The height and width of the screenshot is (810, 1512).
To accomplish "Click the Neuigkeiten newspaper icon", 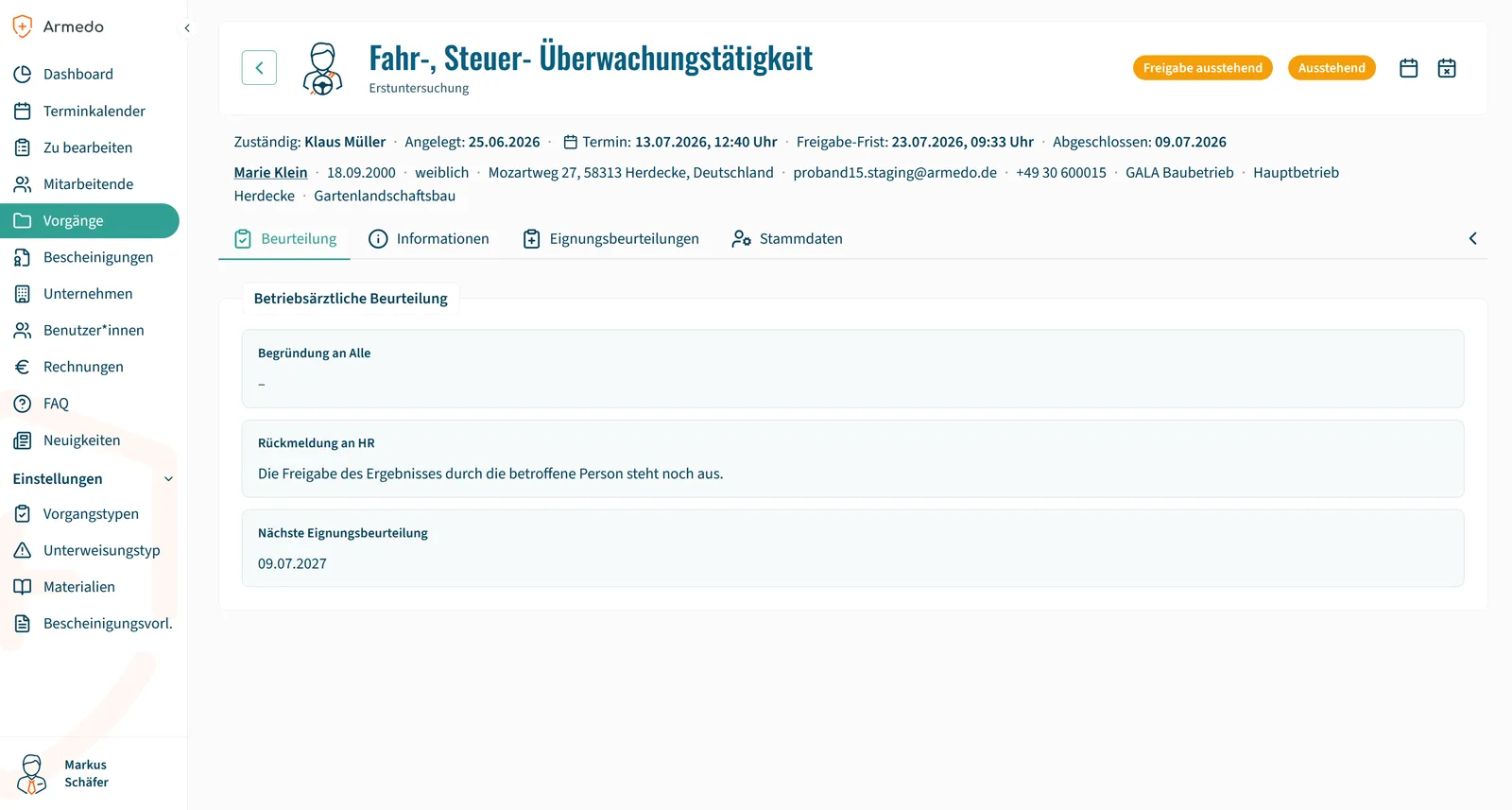I will (x=23, y=440).
